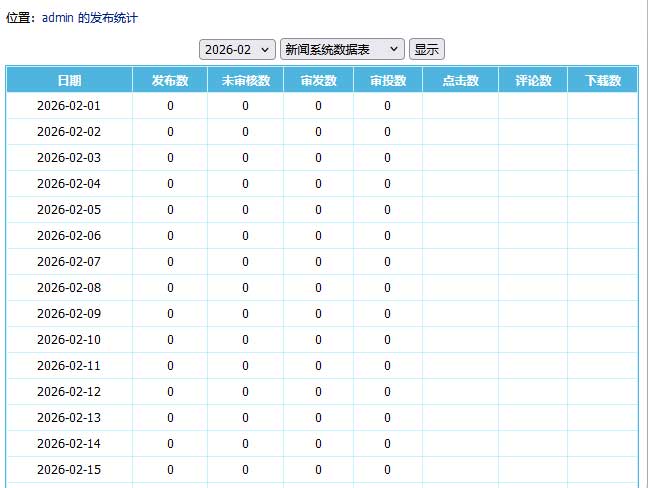Select the 审投数 column header

point(387,80)
